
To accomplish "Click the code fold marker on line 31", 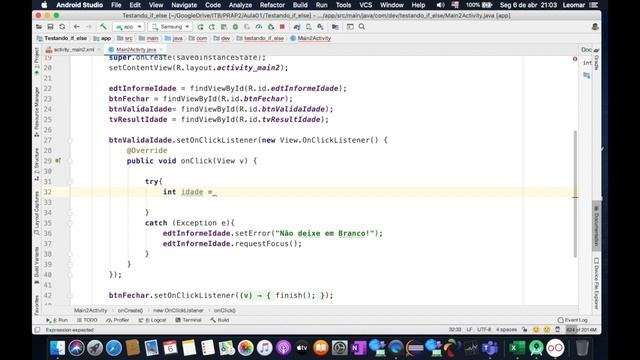I will (70, 181).
